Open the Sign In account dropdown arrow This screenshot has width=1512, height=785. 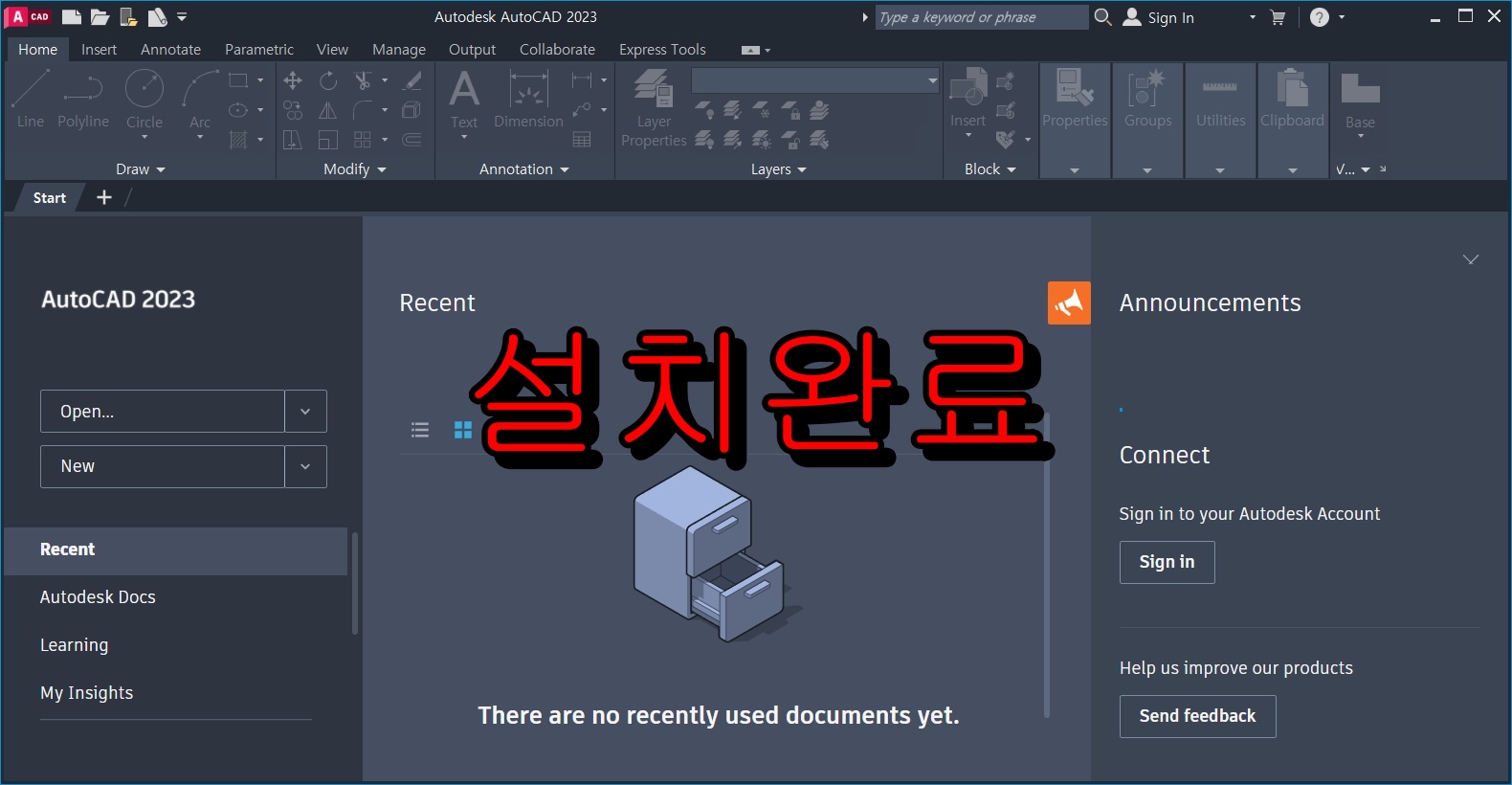point(1253,17)
